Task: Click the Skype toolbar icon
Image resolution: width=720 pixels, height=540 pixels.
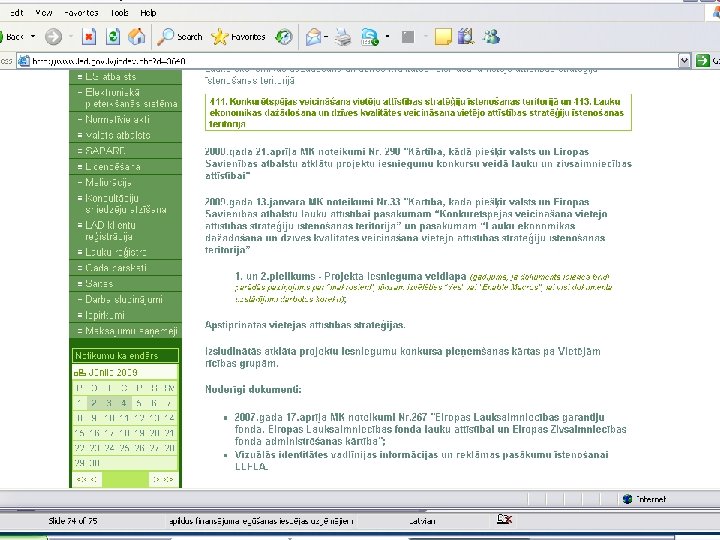Action: pos(370,37)
